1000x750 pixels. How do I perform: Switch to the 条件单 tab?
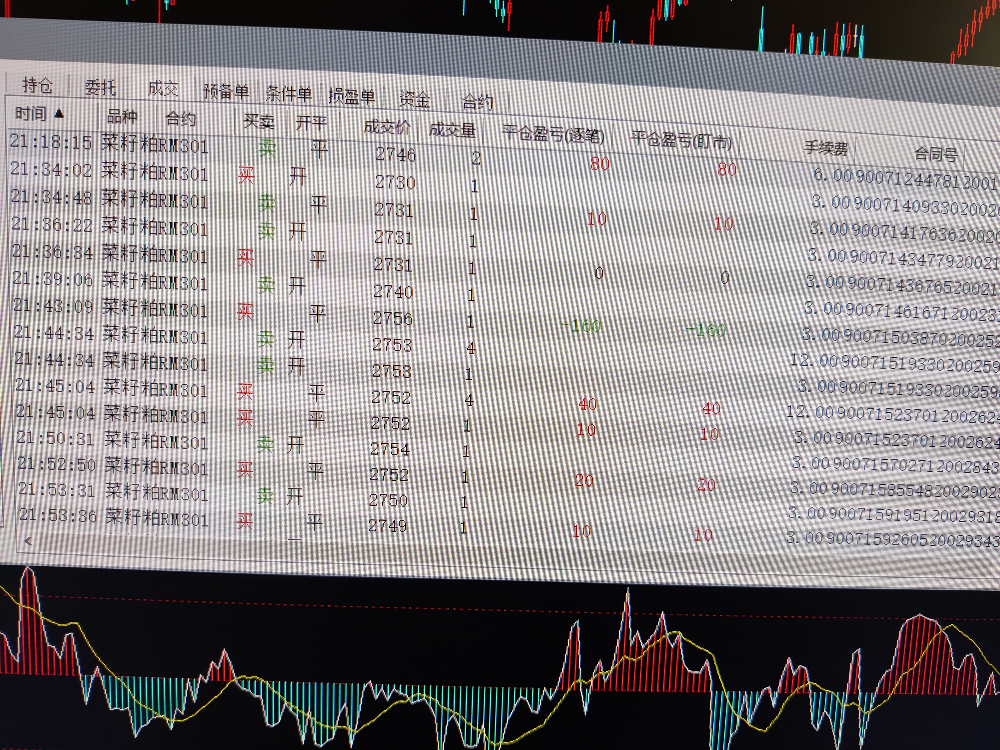288,94
